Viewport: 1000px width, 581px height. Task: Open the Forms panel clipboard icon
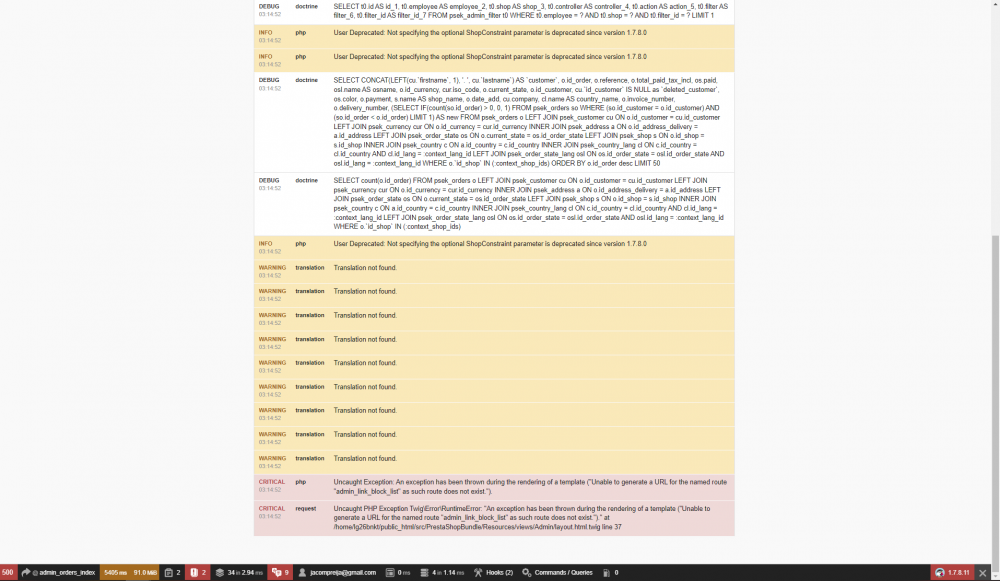coord(170,572)
